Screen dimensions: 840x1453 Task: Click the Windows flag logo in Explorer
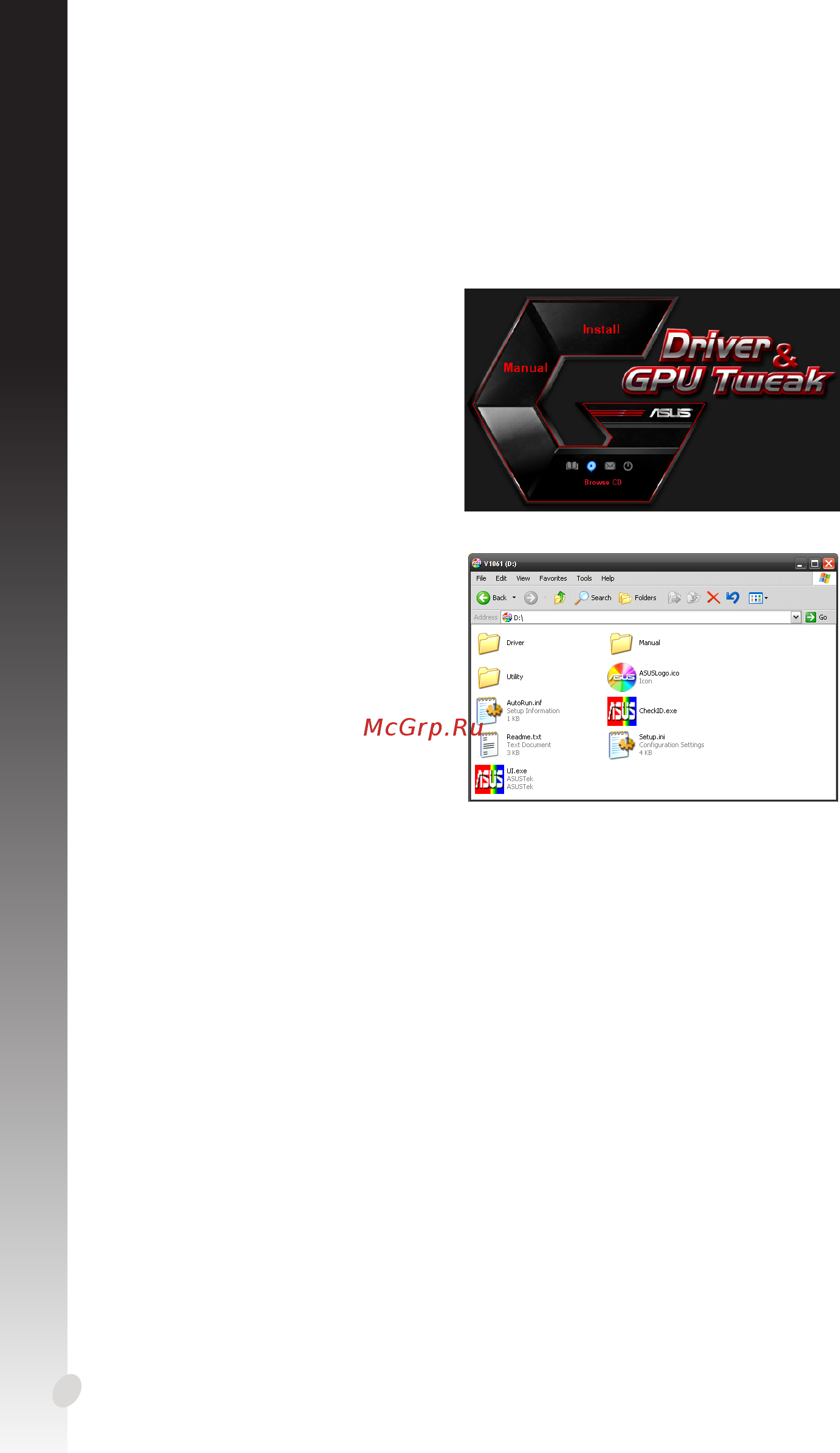coord(824,578)
